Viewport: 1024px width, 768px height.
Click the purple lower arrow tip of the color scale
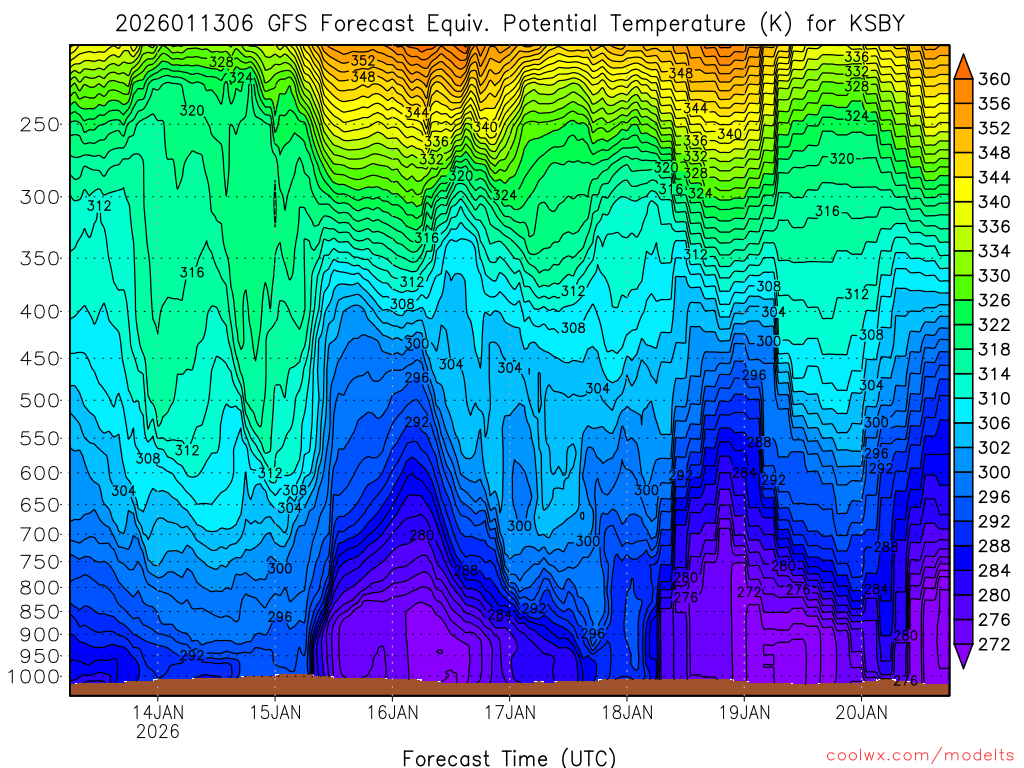click(x=963, y=656)
